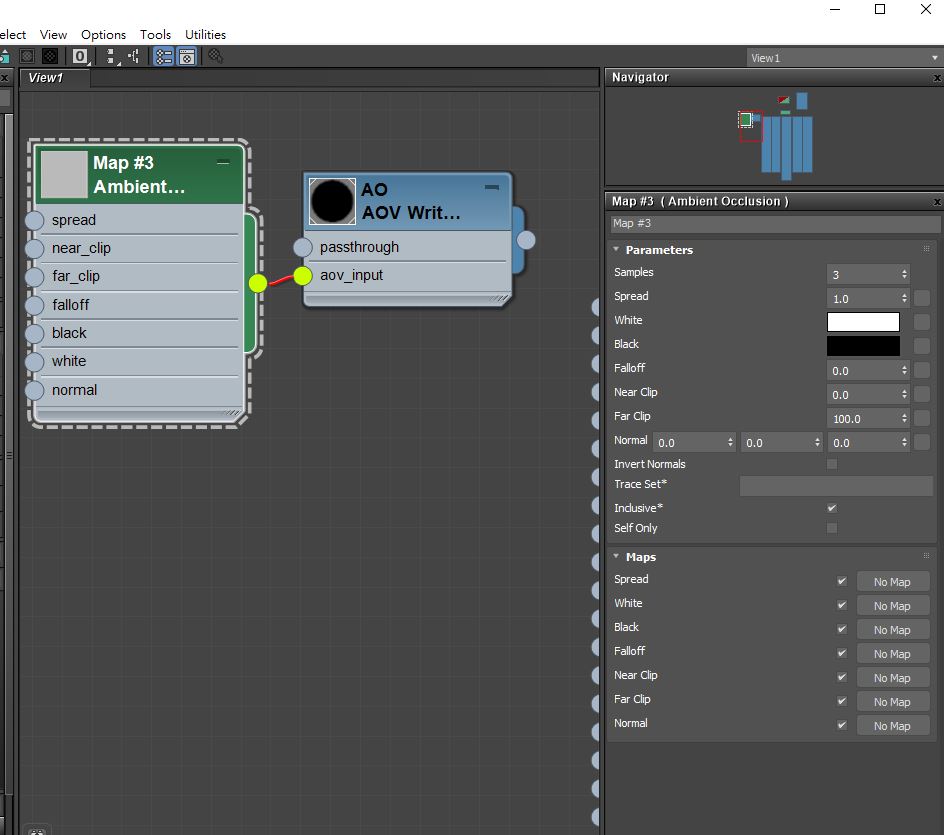Collapse the Map #3 Ambient node
944x835 pixels.
click(223, 161)
